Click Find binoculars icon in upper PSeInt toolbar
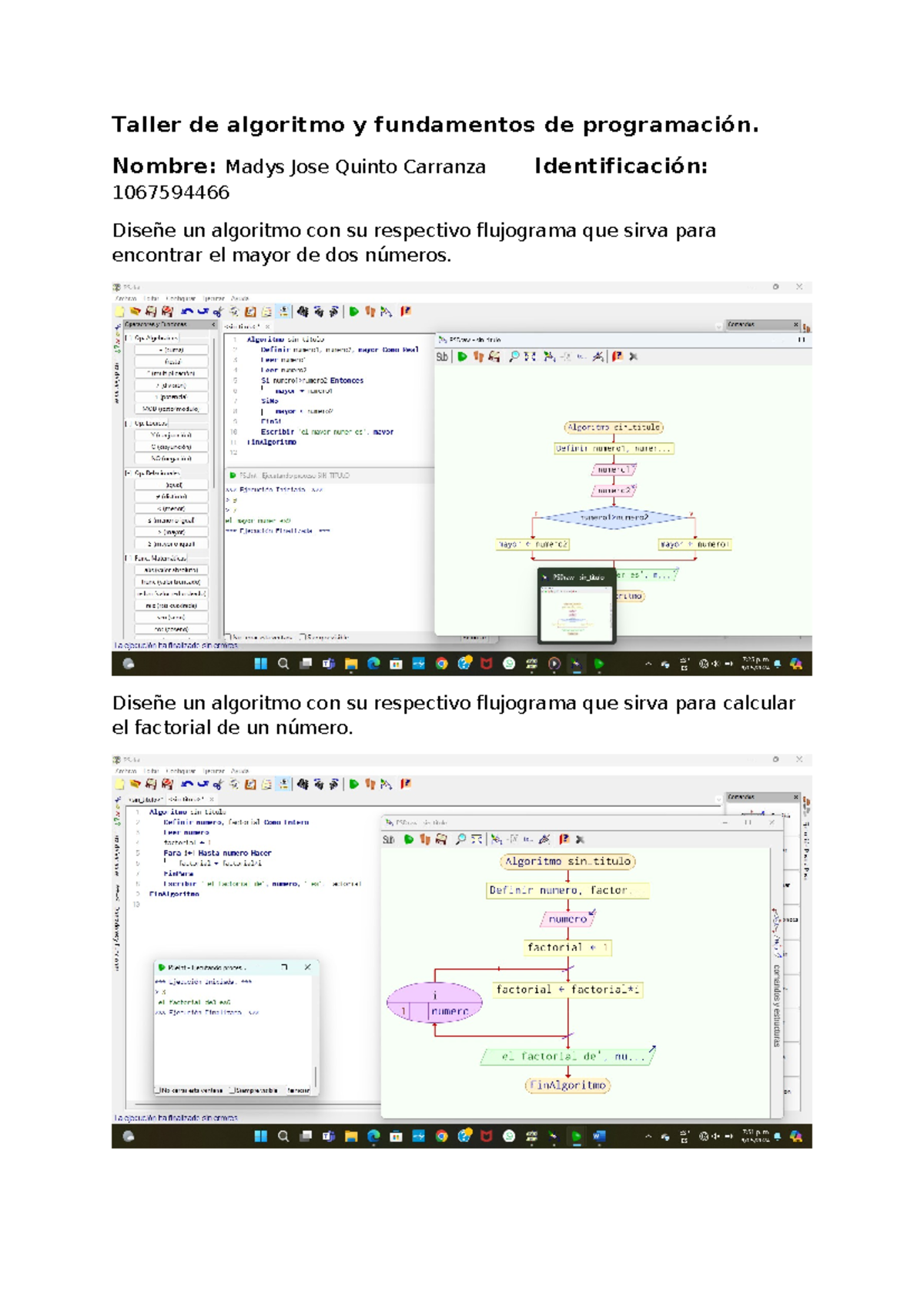Image resolution: width=924 pixels, height=1306 pixels. tap(303, 312)
